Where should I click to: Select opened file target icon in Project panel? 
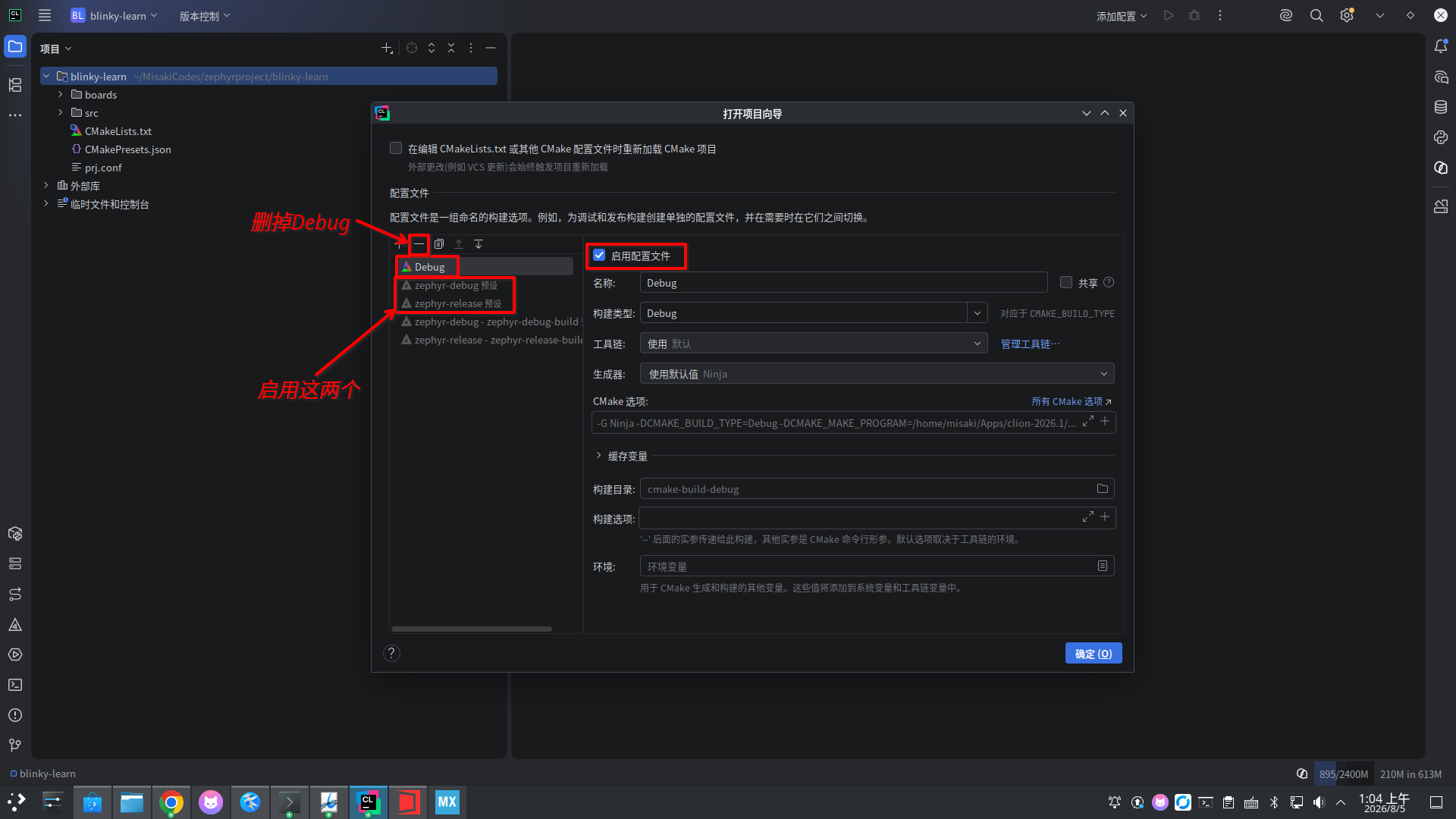[x=412, y=48]
